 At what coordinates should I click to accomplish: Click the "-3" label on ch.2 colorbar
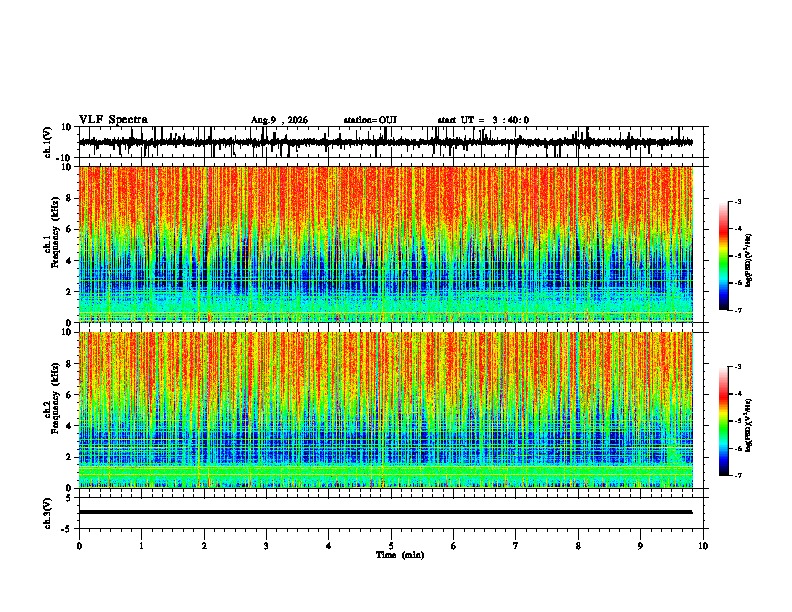(738, 367)
